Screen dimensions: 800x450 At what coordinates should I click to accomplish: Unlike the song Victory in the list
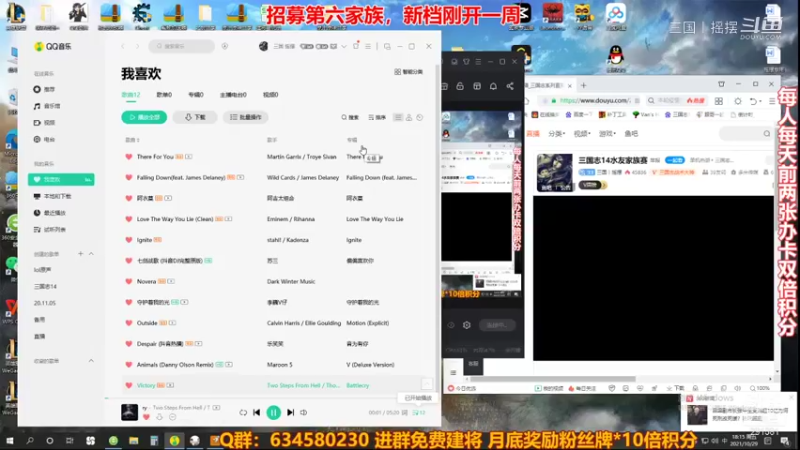point(129,385)
